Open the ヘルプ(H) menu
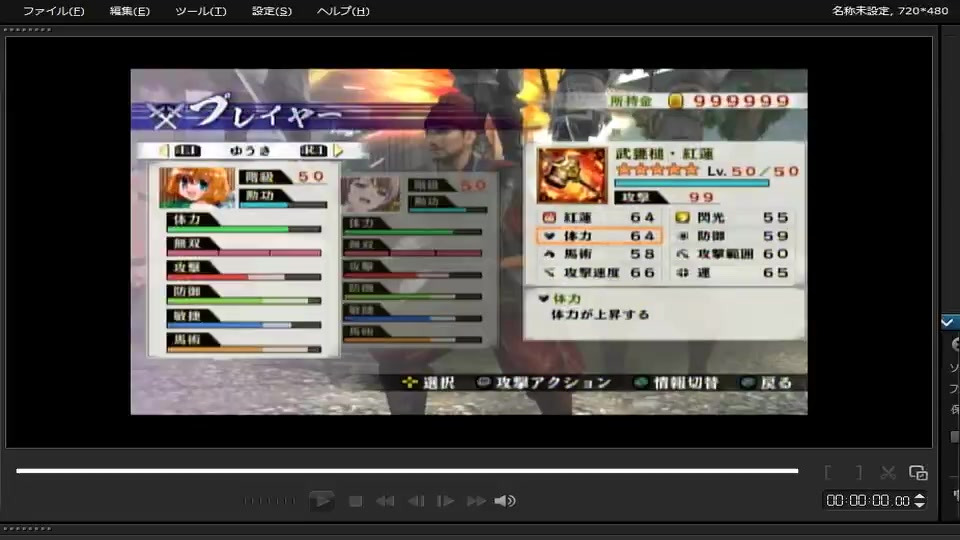The width and height of the screenshot is (960, 540). (343, 11)
